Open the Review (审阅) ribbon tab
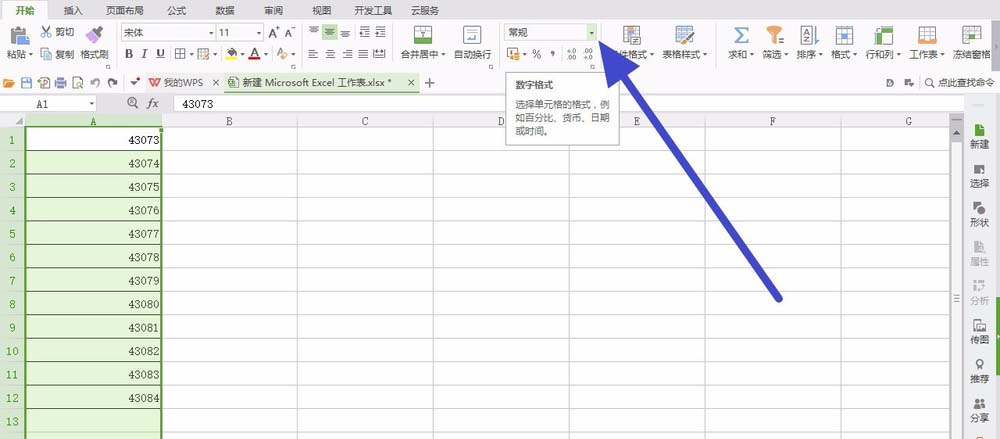Image resolution: width=1000 pixels, height=439 pixels. pos(273,10)
